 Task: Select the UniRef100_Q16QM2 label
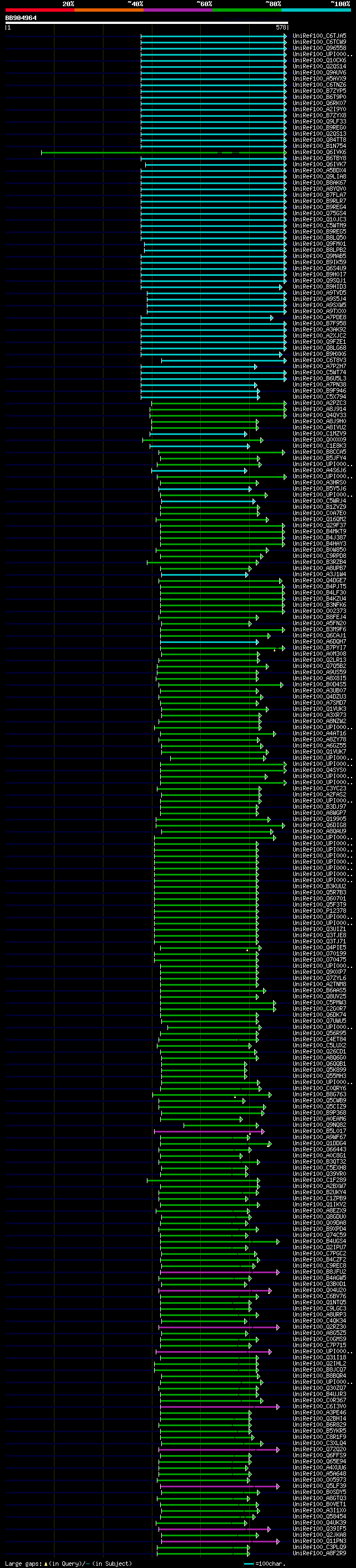click(x=319, y=519)
